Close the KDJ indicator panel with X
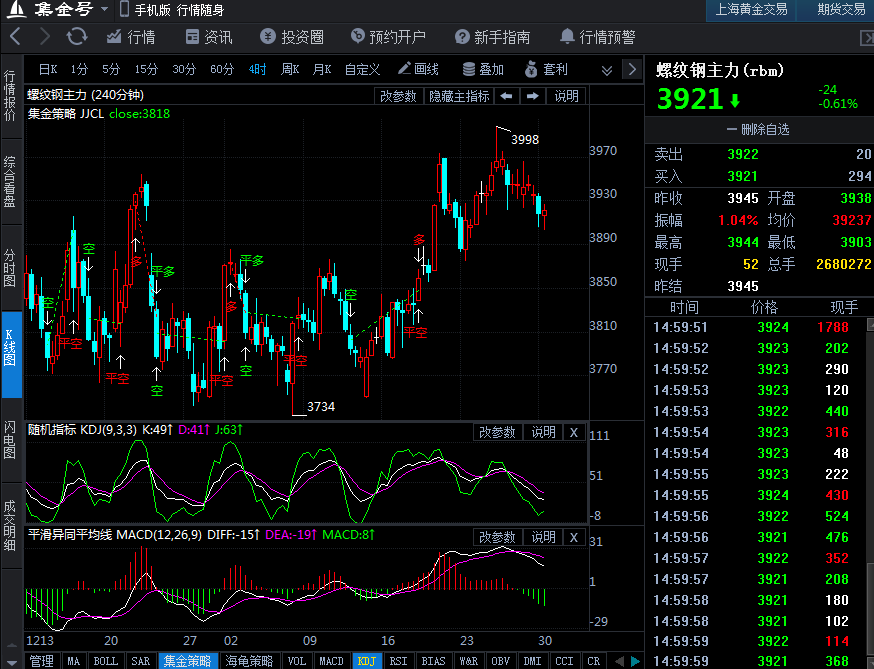Viewport: 874px width, 669px height. pyautogui.click(x=574, y=432)
